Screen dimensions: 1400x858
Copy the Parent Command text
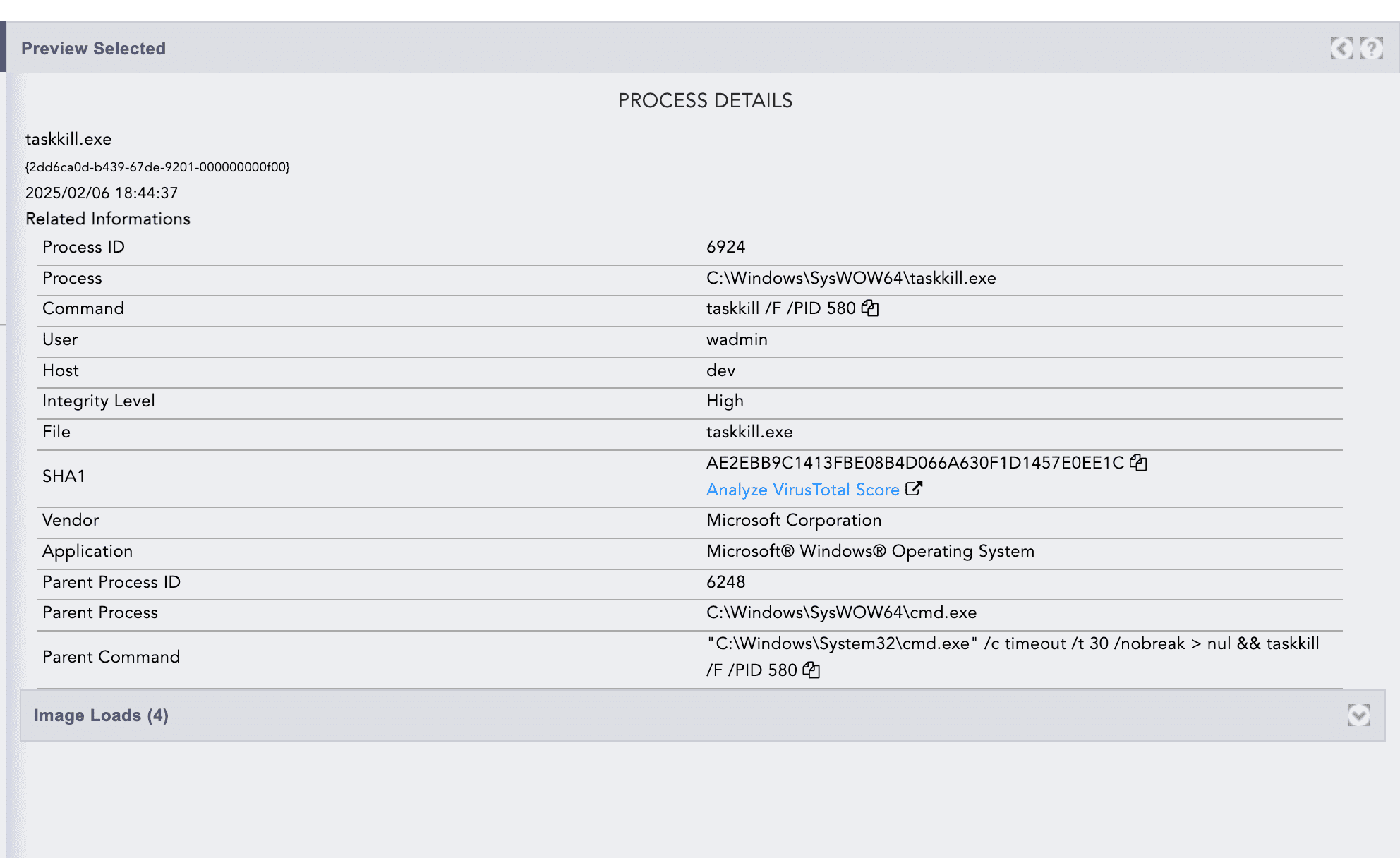(x=811, y=670)
